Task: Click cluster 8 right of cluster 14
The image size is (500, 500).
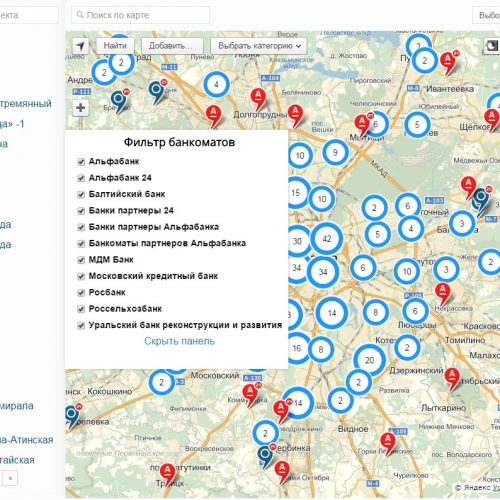Action: tap(376, 312)
